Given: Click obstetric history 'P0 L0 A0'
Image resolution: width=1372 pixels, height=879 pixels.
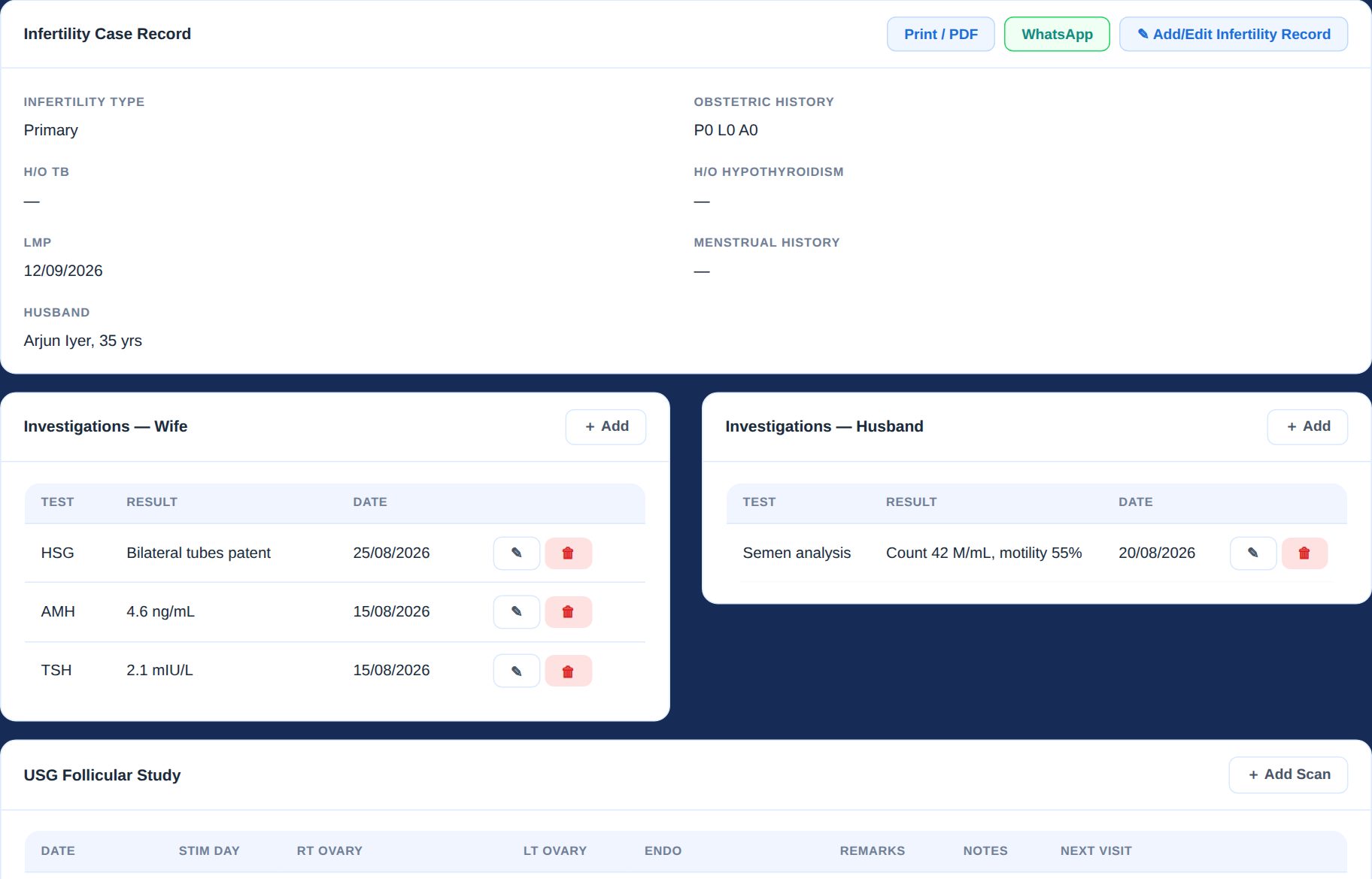Looking at the screenshot, I should [x=726, y=130].
